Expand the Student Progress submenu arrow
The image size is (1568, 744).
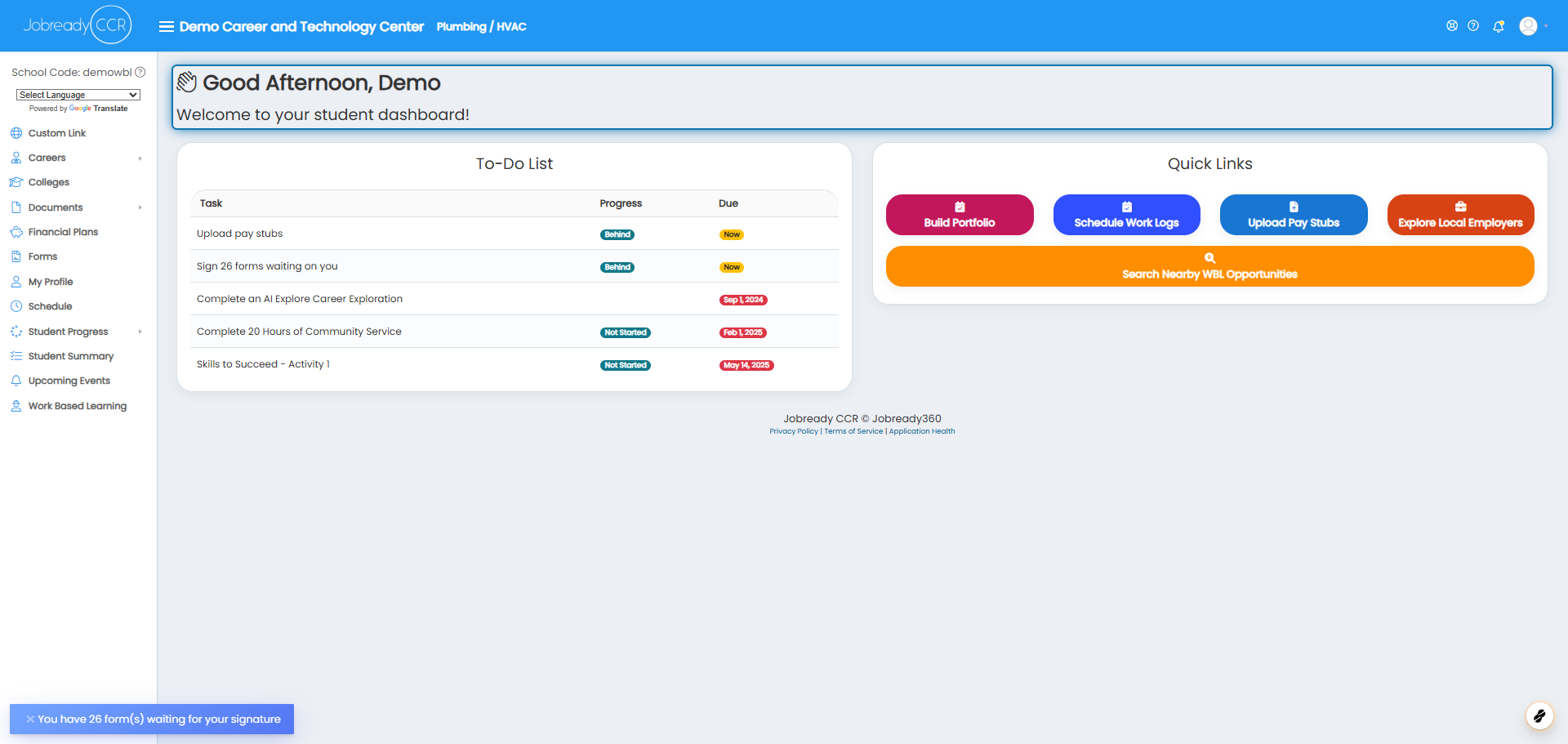(140, 332)
